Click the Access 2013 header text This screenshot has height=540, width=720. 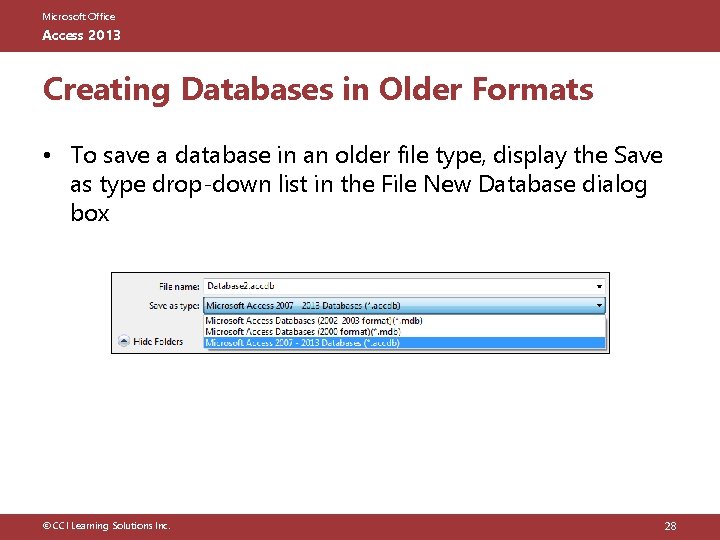pos(81,35)
